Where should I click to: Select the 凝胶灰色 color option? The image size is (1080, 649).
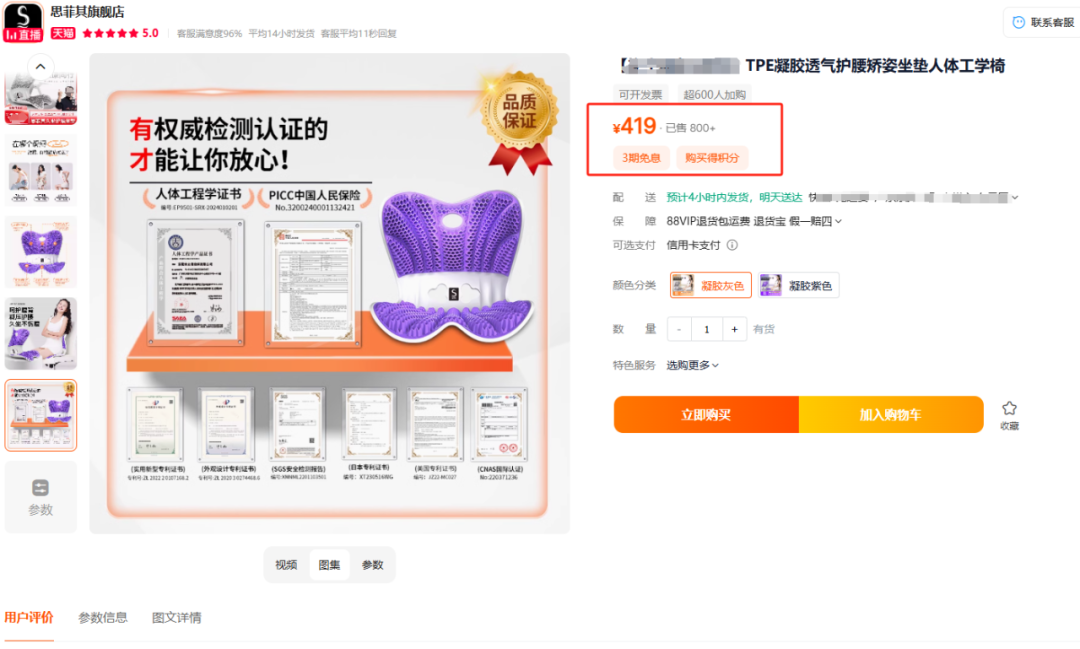click(710, 285)
